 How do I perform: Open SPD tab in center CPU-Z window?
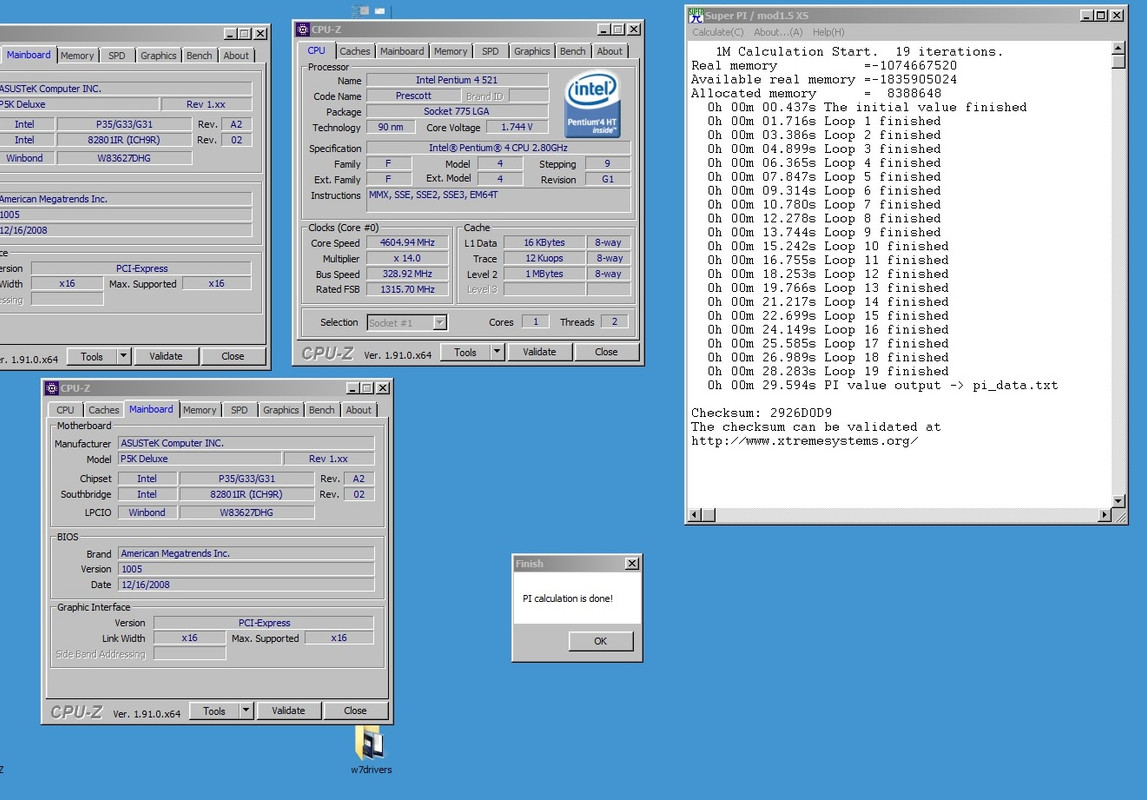[490, 51]
